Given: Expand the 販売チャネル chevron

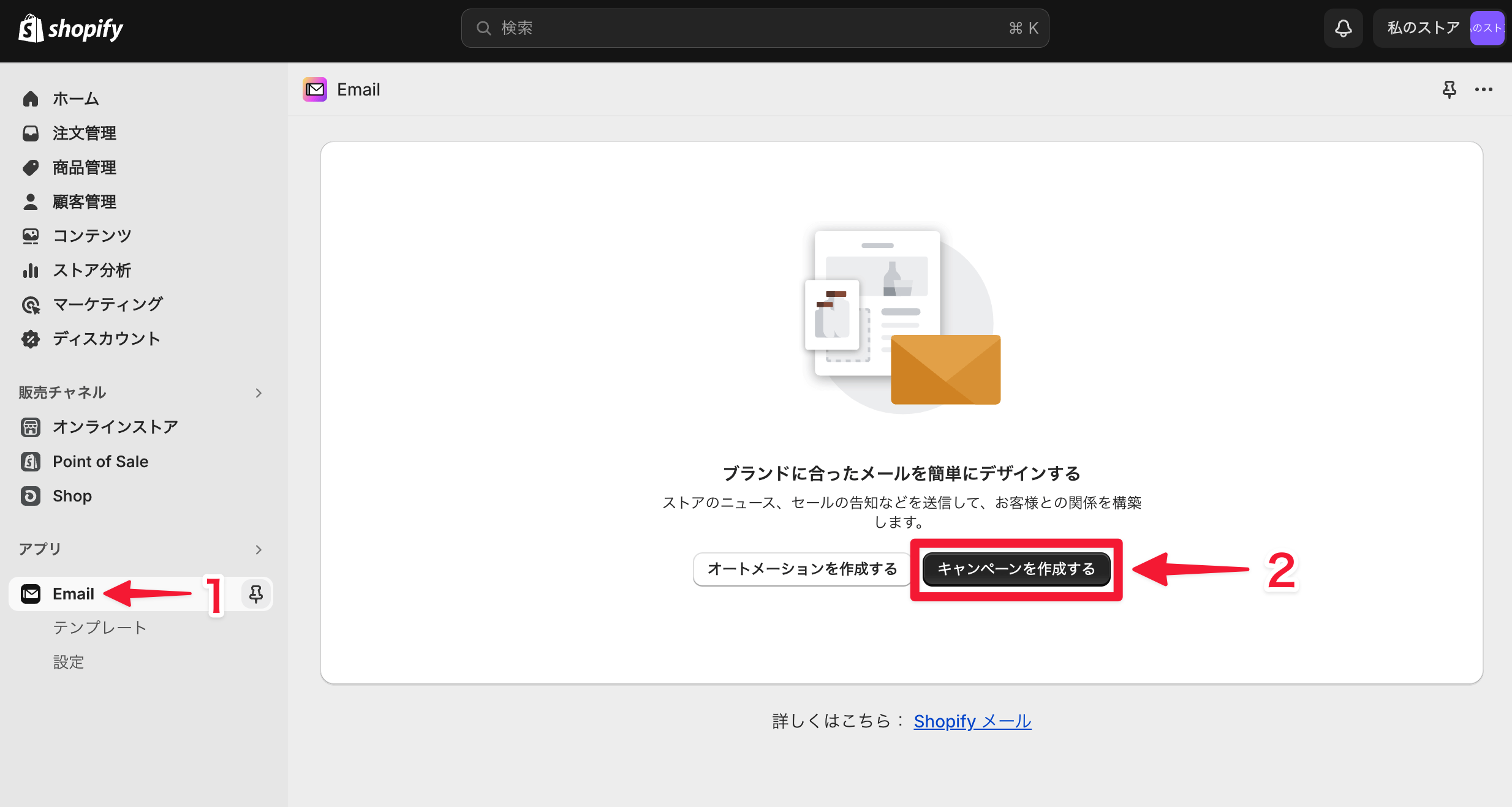Looking at the screenshot, I should tap(259, 393).
